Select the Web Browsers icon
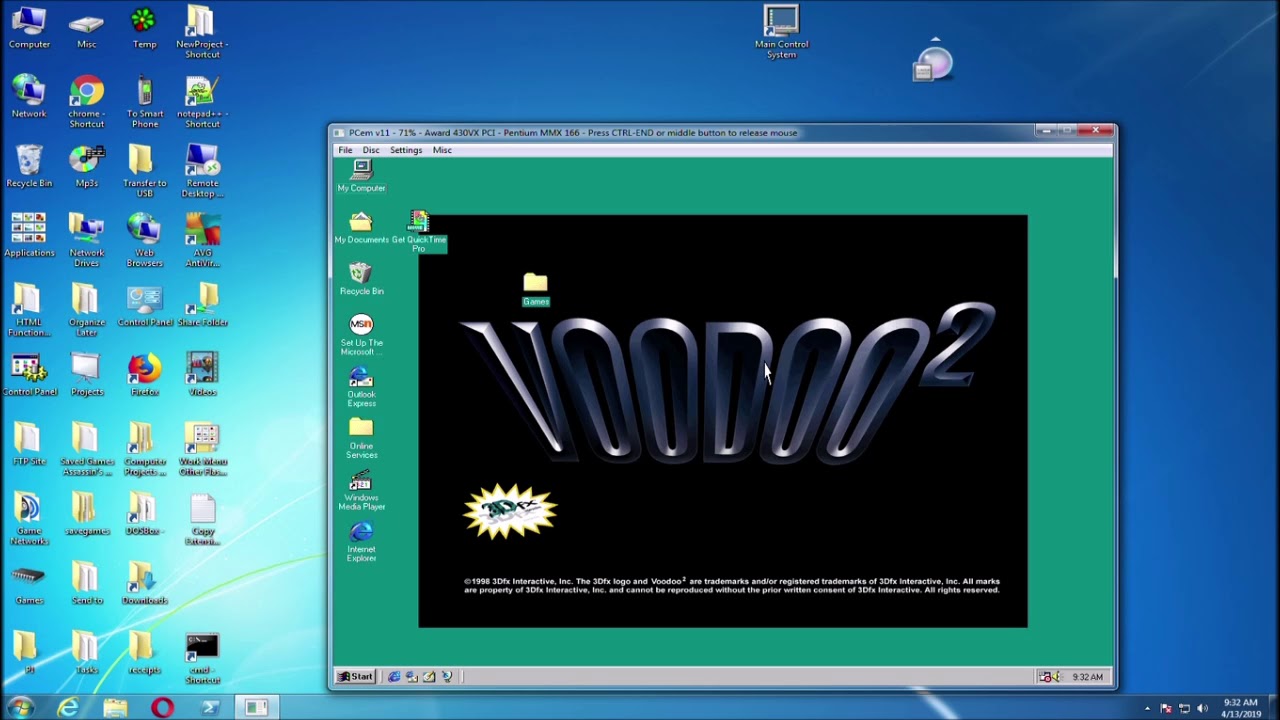 (144, 241)
